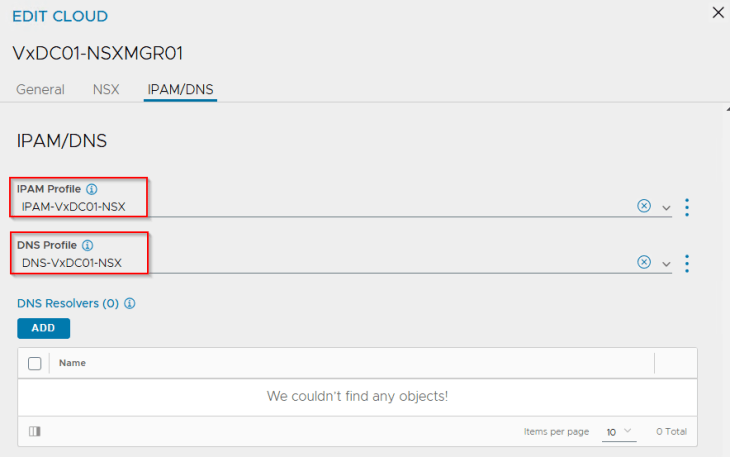Click the DNS Profile info icon
This screenshot has width=730, height=457.
click(x=87, y=245)
